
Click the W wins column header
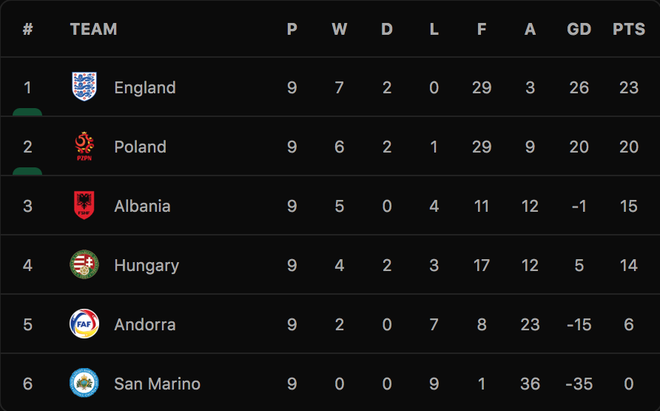[x=339, y=29]
